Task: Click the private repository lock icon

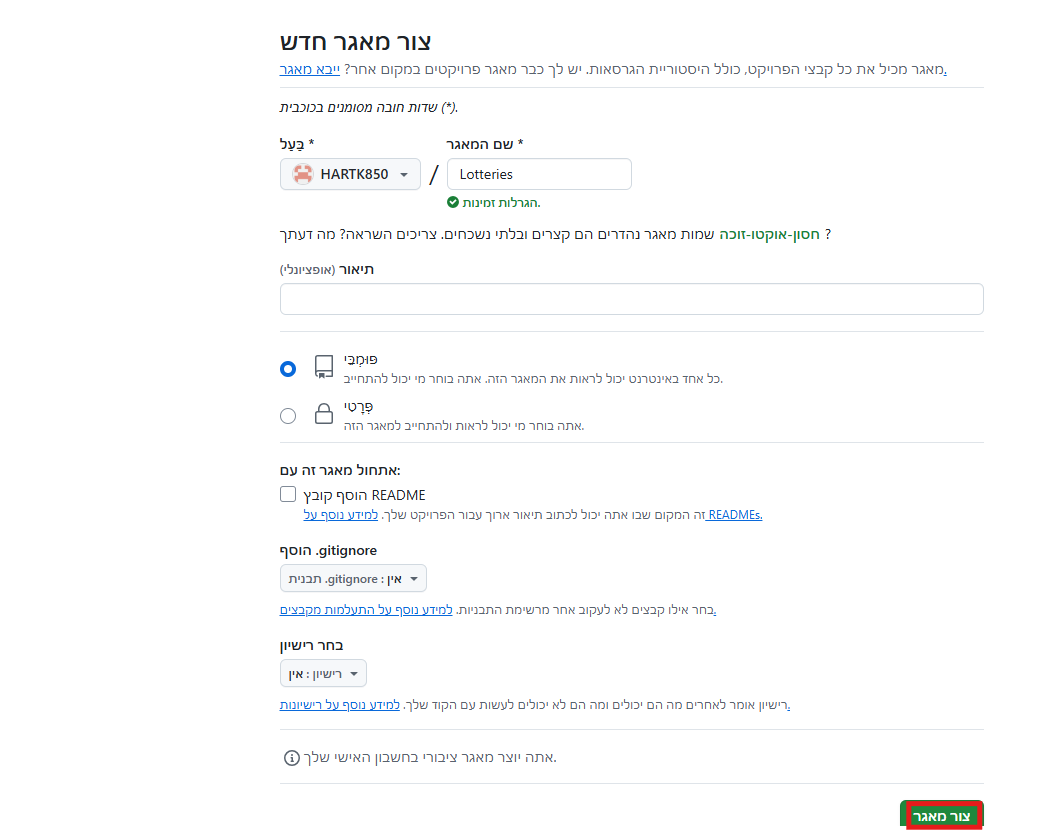Action: click(x=324, y=413)
